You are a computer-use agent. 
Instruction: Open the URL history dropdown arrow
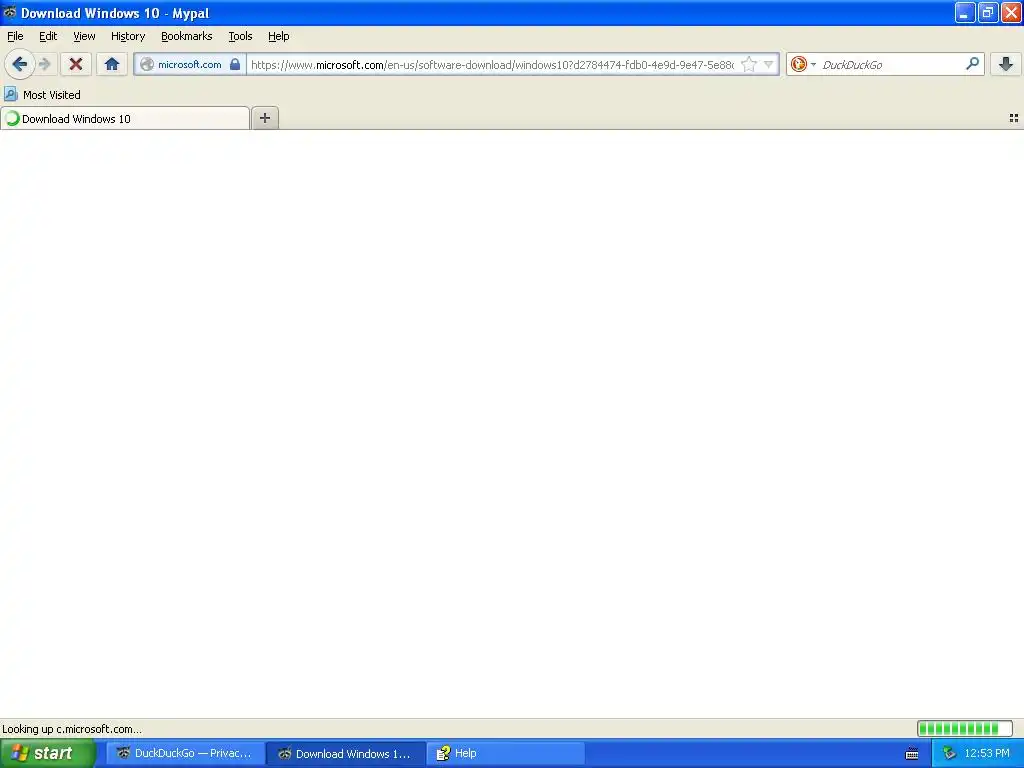click(769, 64)
